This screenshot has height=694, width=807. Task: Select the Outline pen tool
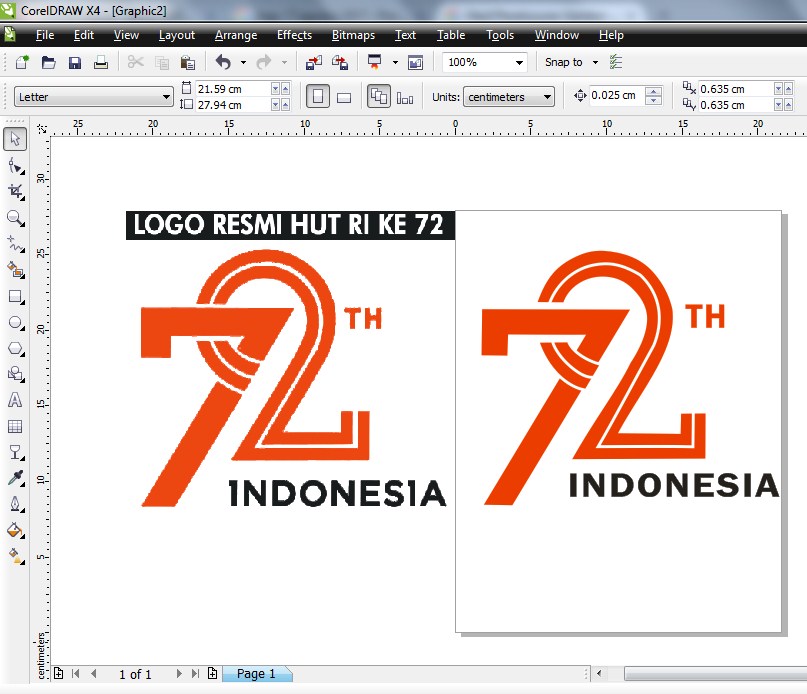15,504
